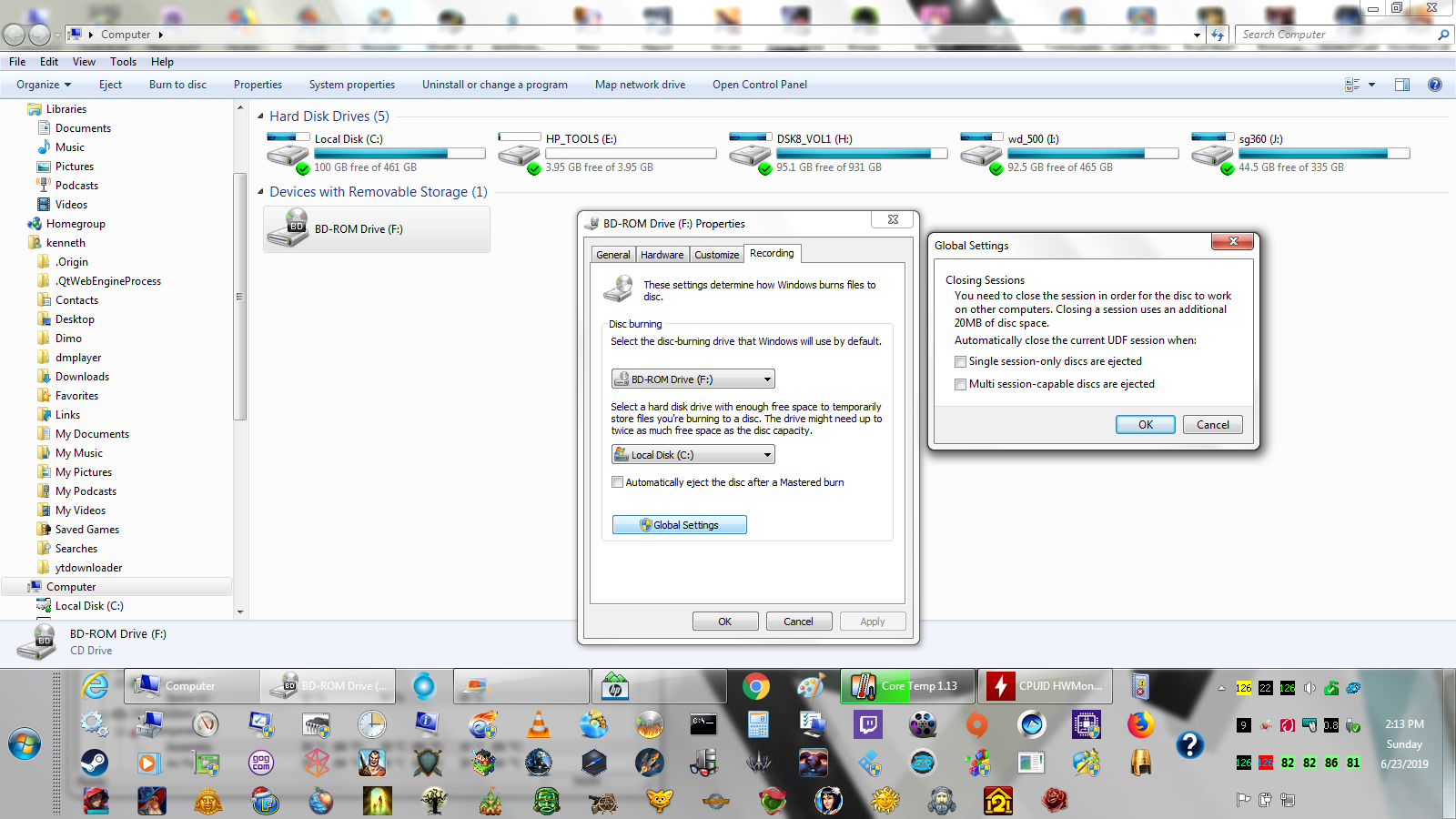Expand the Organize dropdown menu
This screenshot has width=1456, height=819.
[x=44, y=85]
